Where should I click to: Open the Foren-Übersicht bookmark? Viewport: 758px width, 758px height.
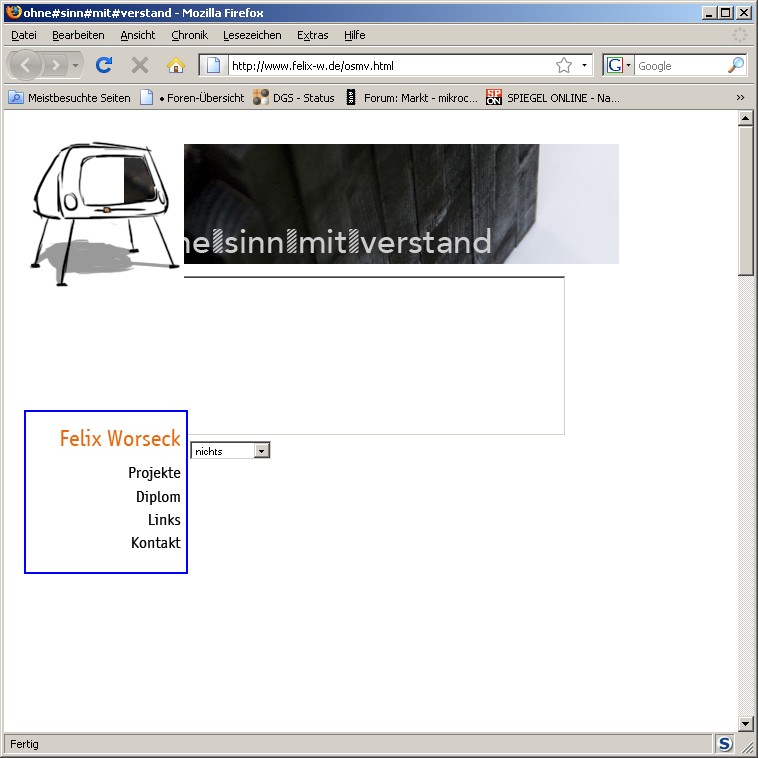[192, 98]
